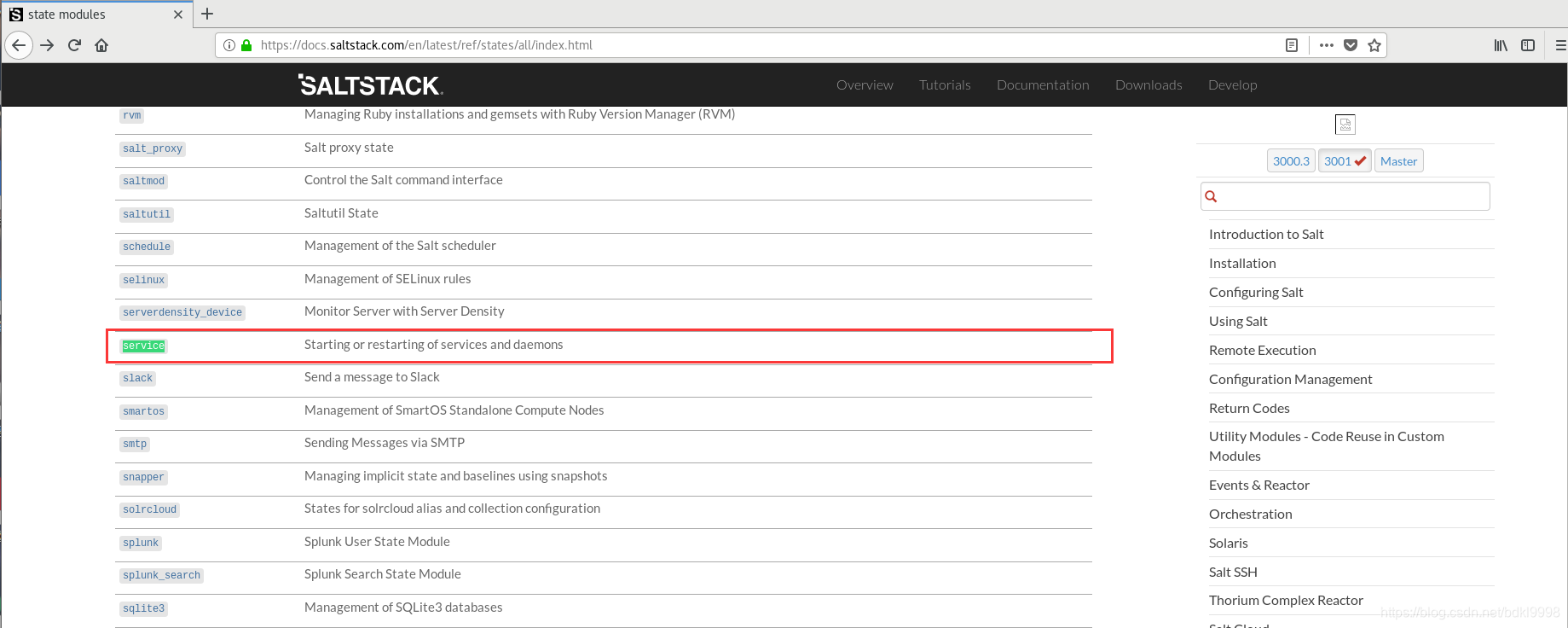Reload the current page
Screen dimensions: 1568x628
(x=74, y=45)
